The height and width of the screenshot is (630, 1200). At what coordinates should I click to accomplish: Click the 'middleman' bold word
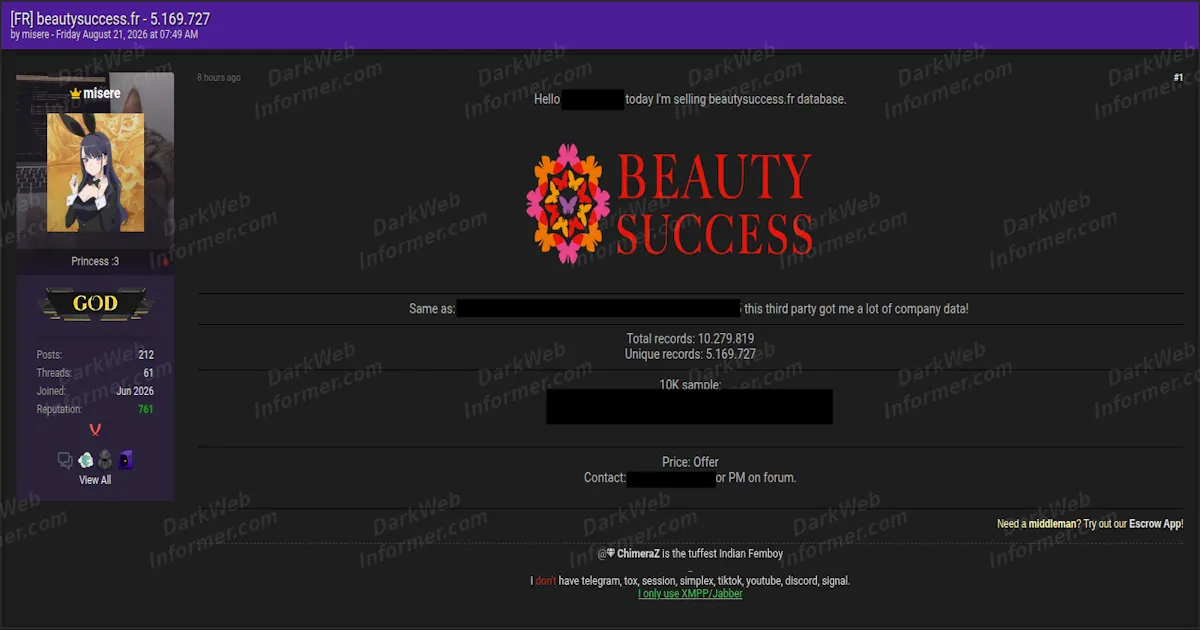(x=1053, y=523)
